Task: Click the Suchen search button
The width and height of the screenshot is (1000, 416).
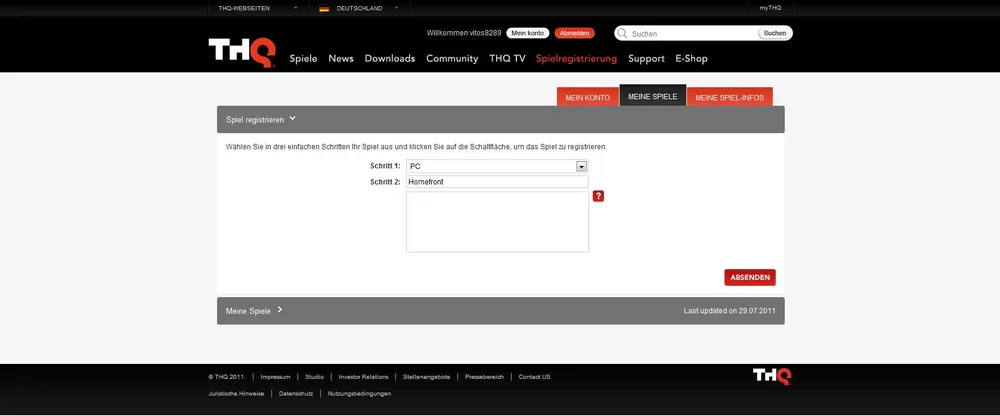Action: [x=774, y=33]
